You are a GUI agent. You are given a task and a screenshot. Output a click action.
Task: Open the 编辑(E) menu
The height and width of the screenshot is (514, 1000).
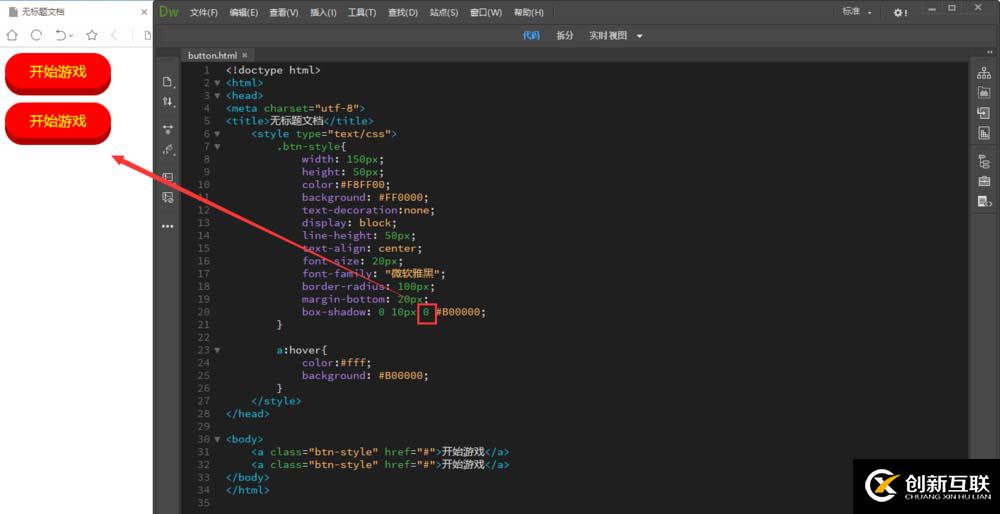(x=244, y=12)
